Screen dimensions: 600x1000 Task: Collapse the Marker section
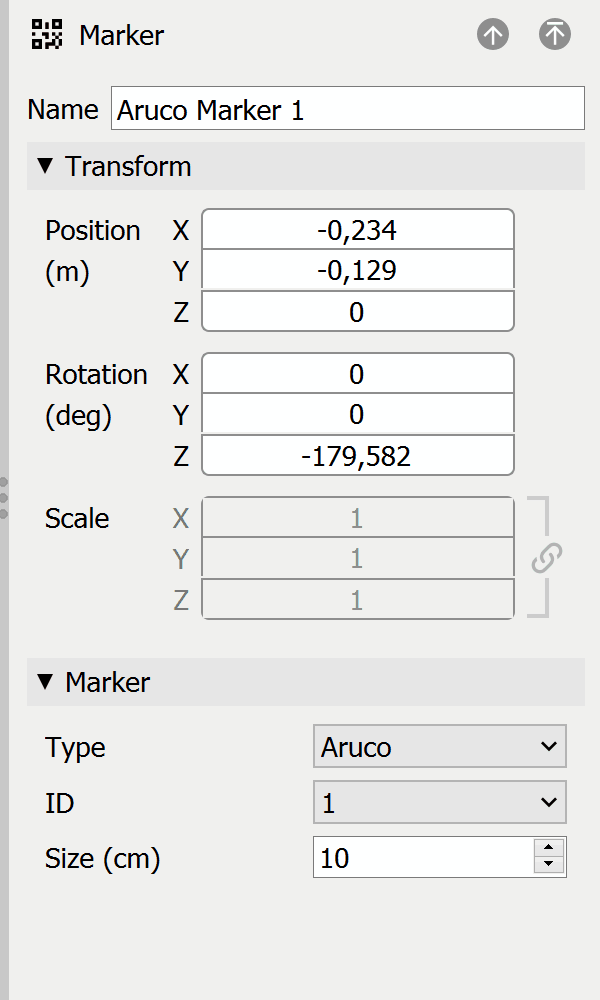pos(44,682)
